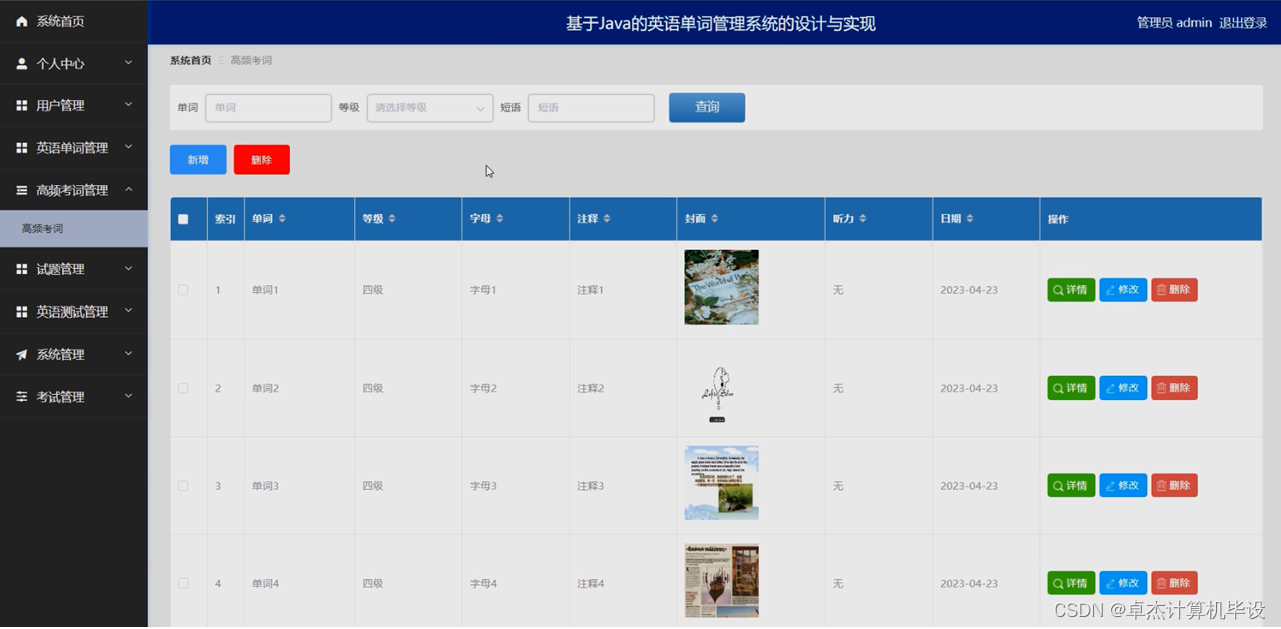
Task: Sort by 等级 column arrows
Action: click(392, 219)
